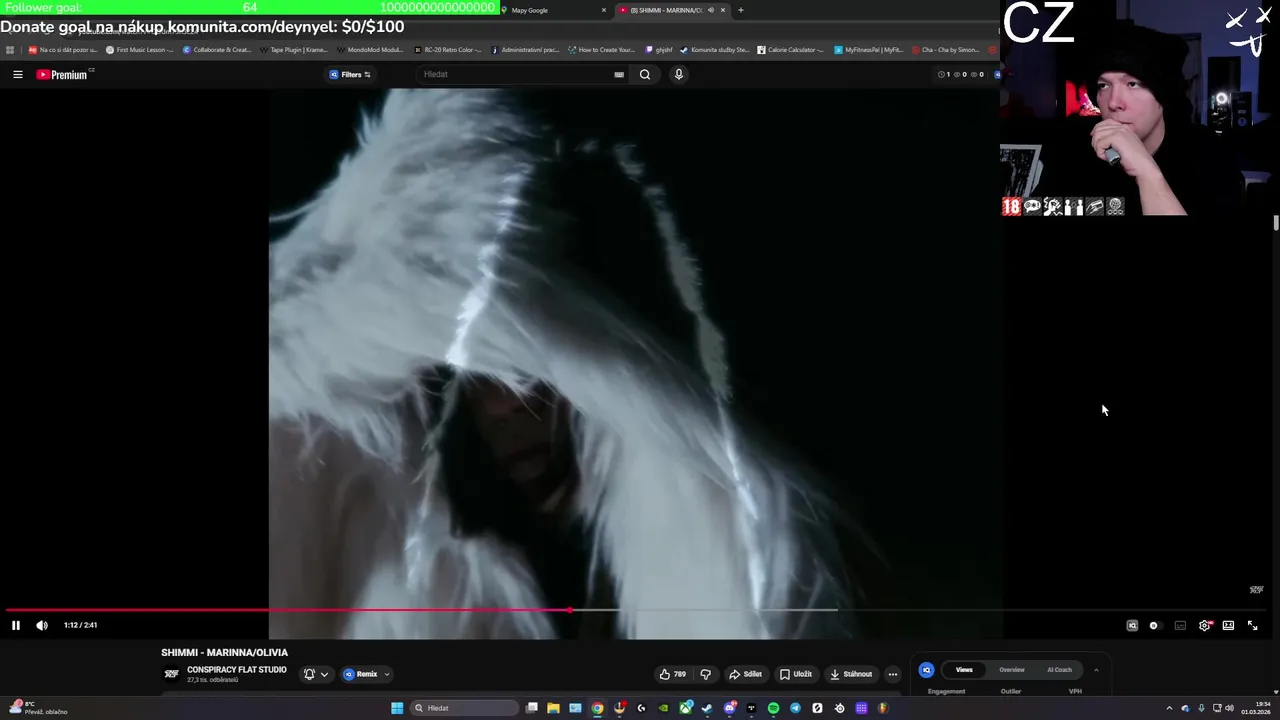Open the notification bell subscription dropdown

(316, 674)
